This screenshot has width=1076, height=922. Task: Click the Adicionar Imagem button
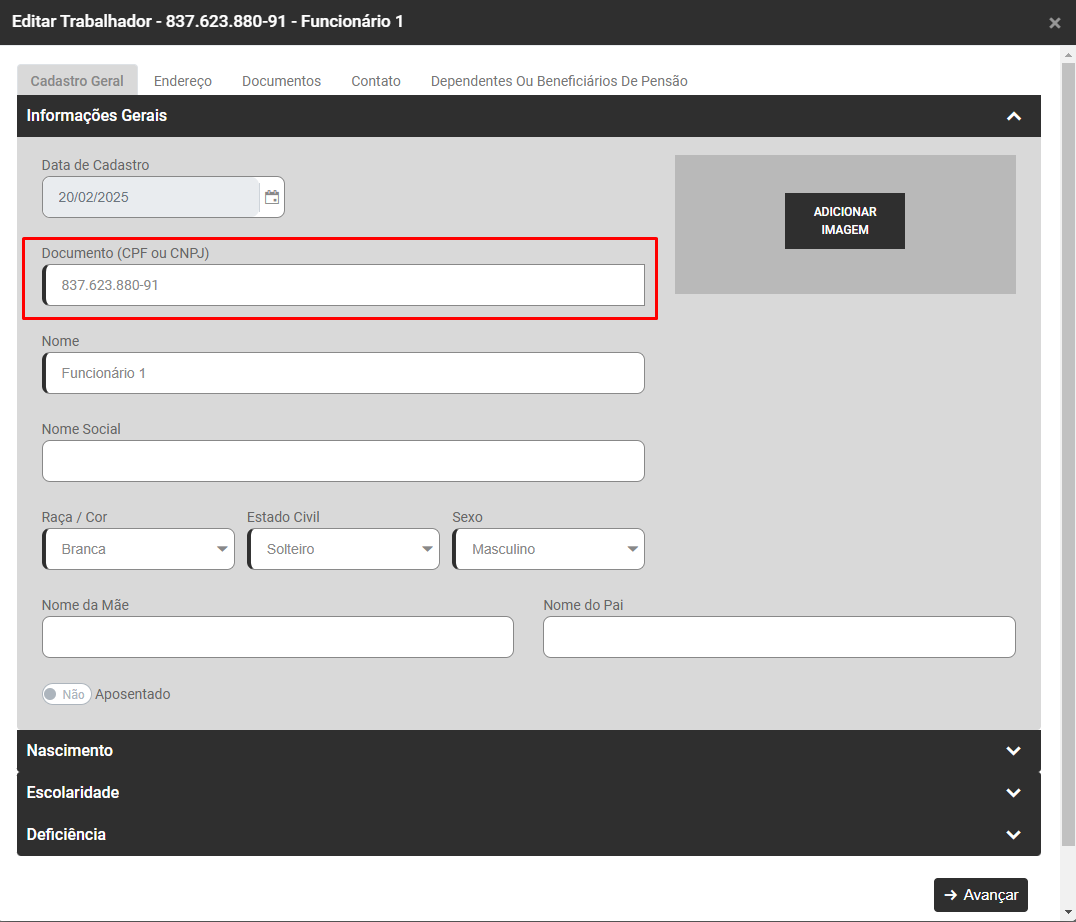845,221
